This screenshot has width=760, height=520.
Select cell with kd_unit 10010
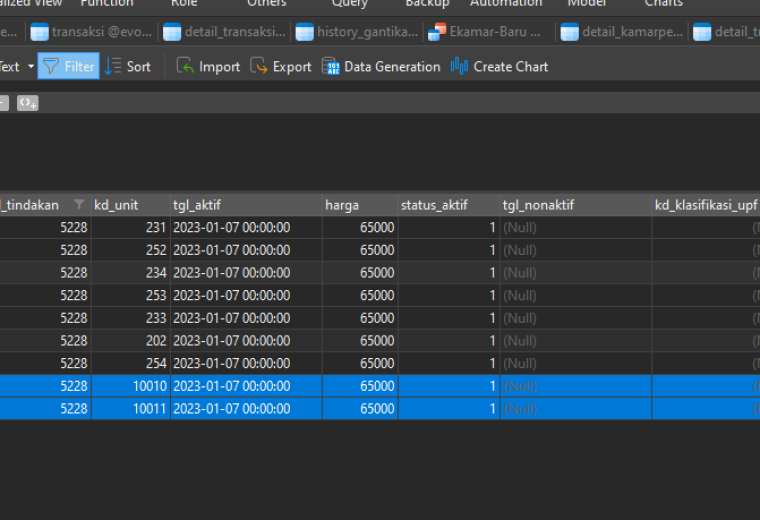tap(130, 386)
